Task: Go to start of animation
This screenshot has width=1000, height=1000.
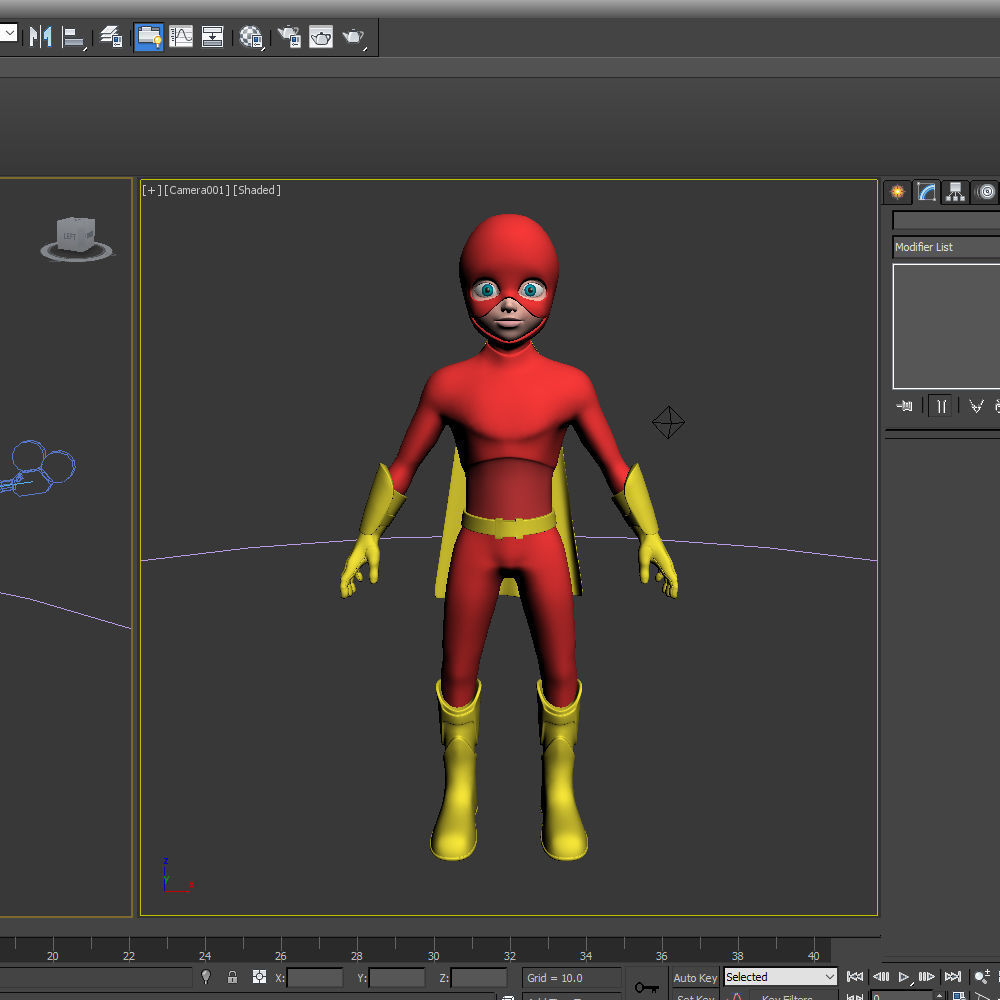Action: 855,976
